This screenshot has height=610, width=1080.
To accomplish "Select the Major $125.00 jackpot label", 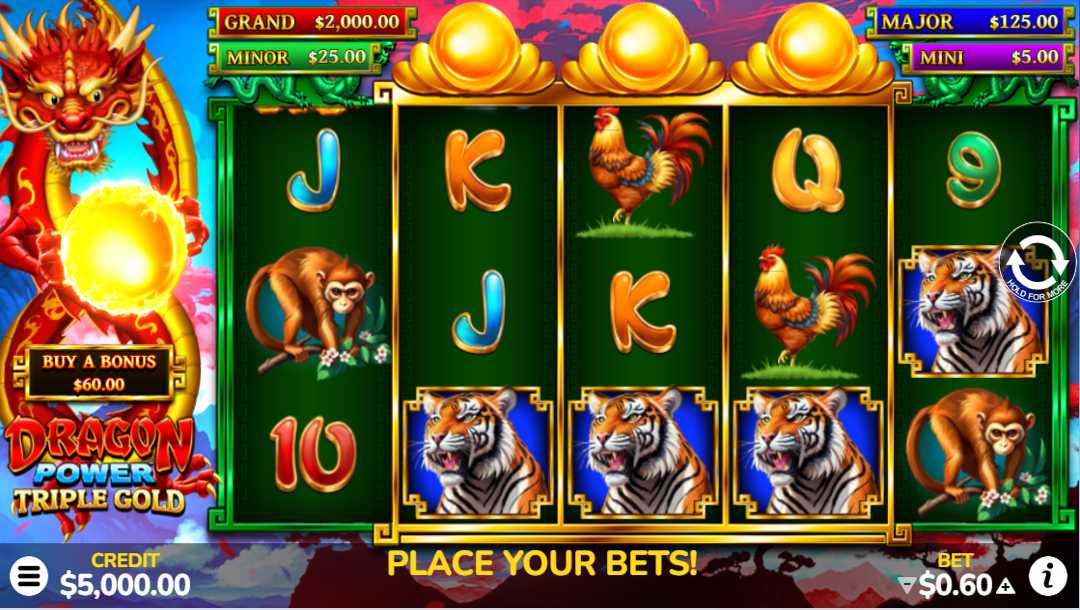I will point(970,22).
